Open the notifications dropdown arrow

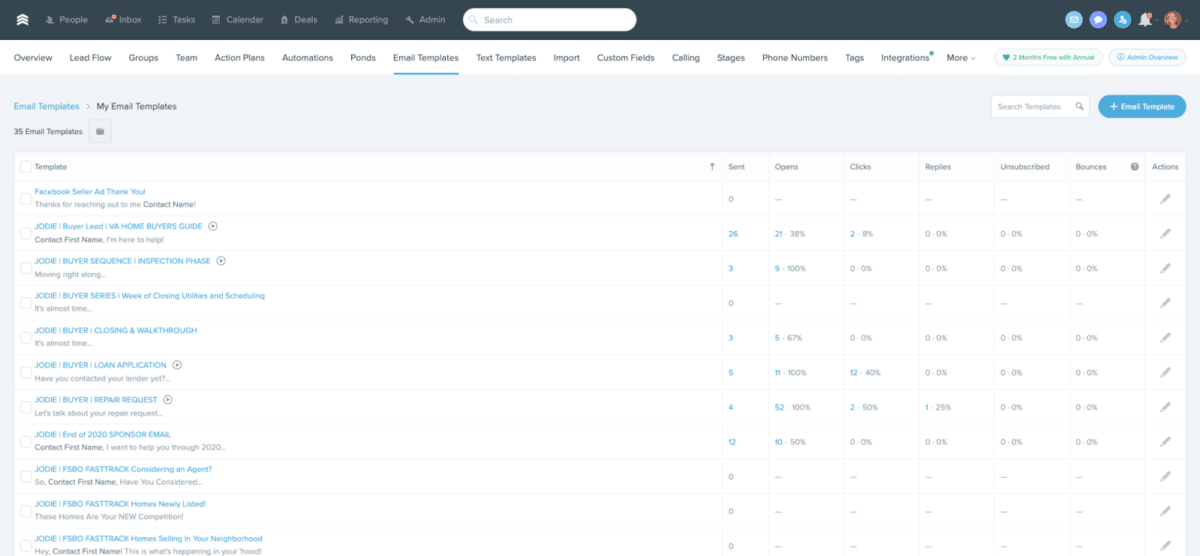pos(1156,20)
